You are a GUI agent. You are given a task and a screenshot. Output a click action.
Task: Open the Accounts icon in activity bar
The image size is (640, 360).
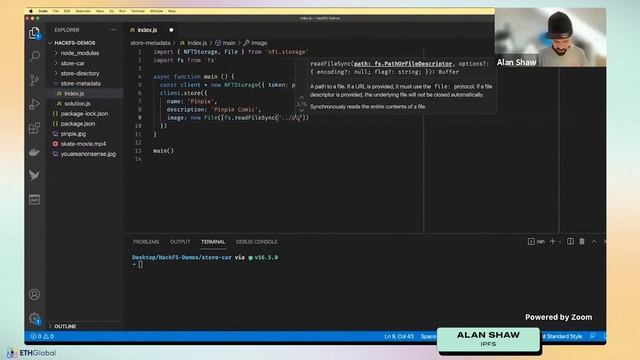click(x=35, y=294)
